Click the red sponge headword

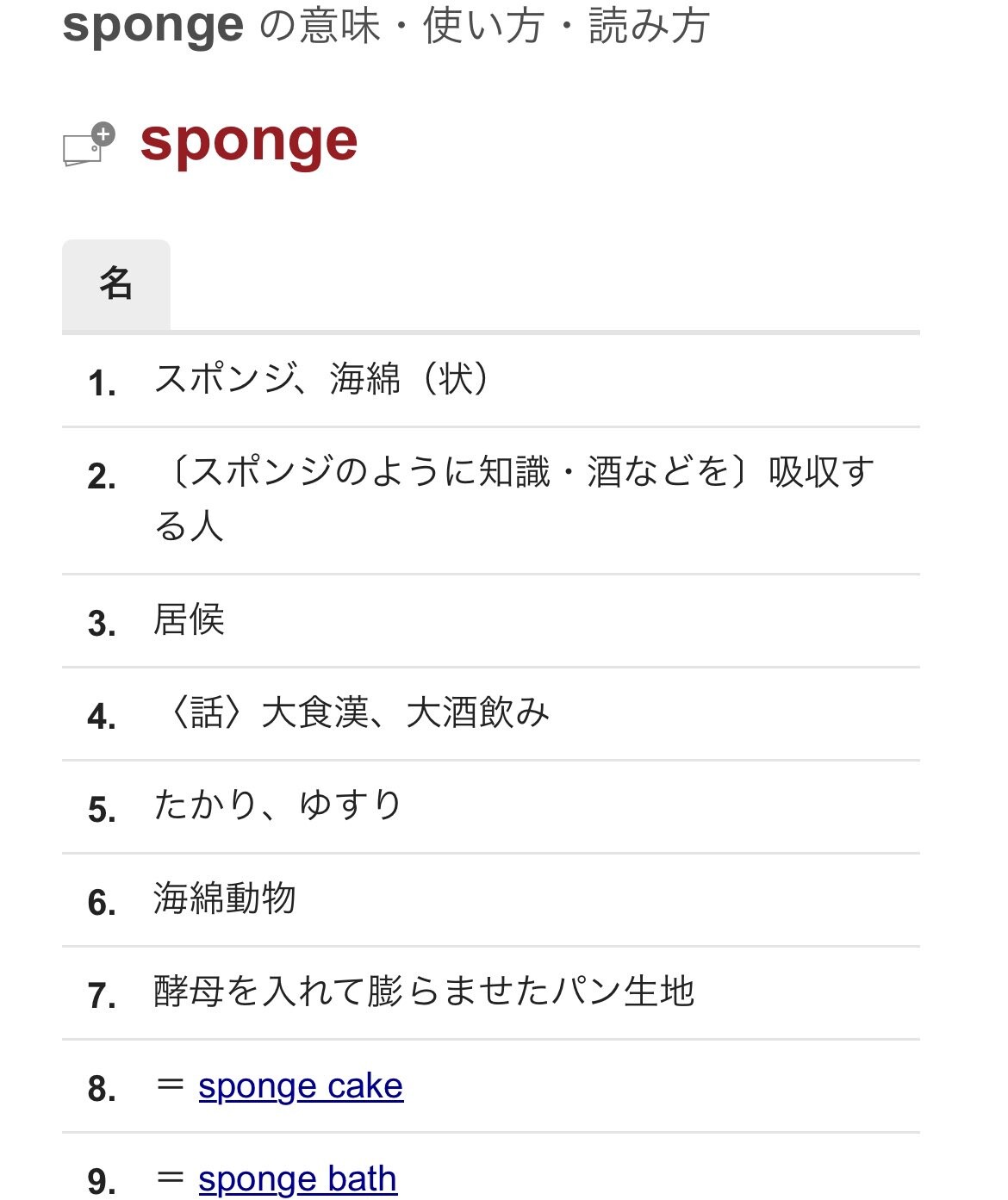pos(248,140)
